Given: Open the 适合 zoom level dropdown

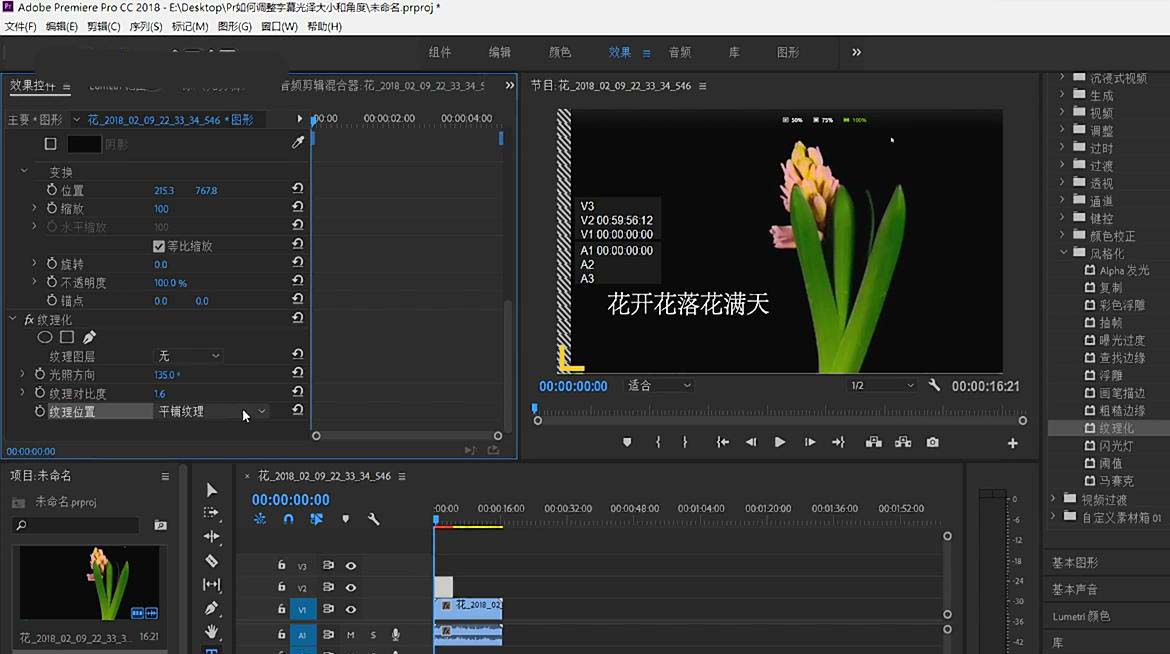Looking at the screenshot, I should point(656,387).
